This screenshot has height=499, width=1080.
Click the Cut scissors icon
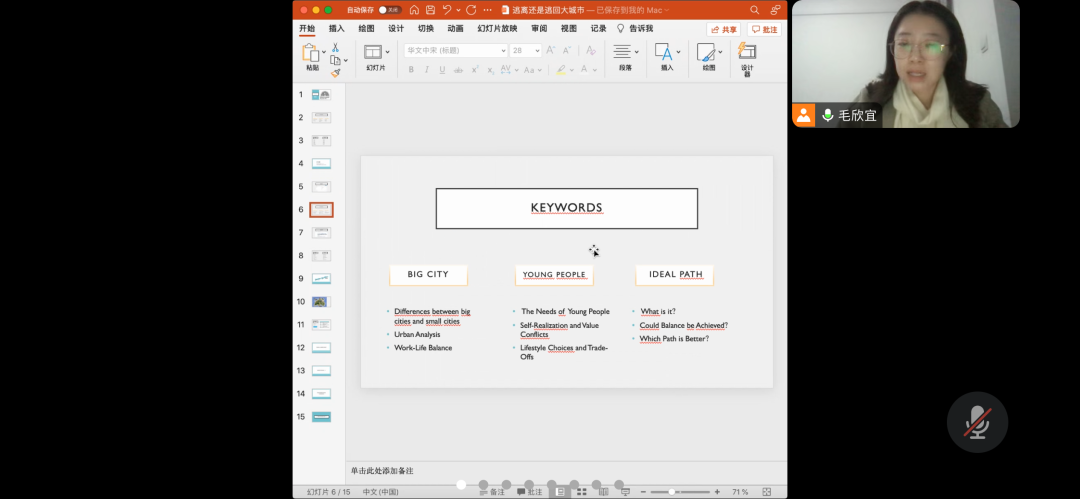336,47
